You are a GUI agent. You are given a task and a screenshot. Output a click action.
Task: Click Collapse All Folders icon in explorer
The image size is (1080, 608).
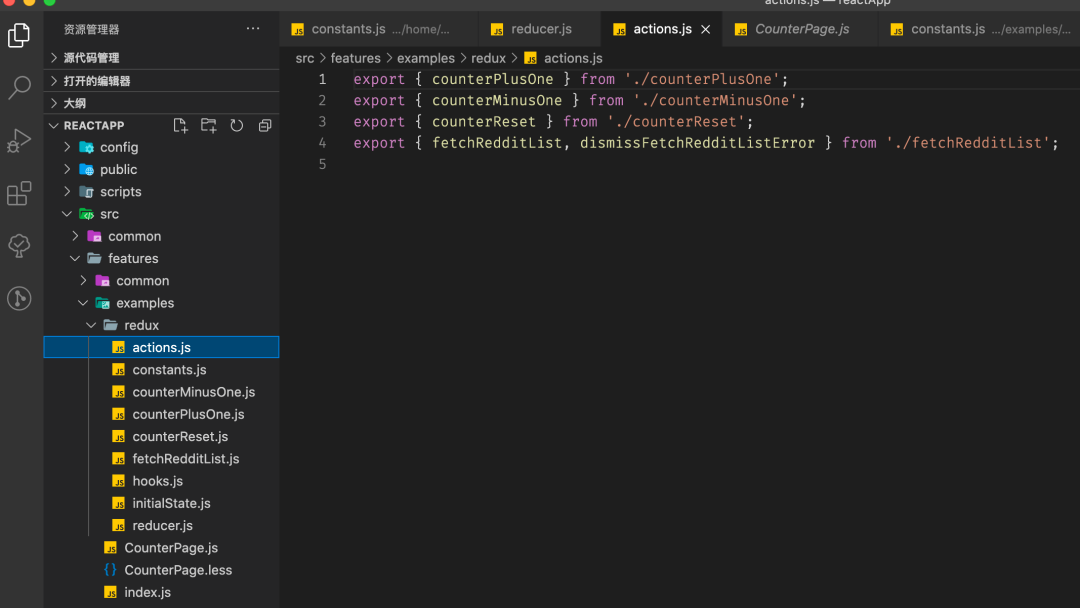tap(265, 126)
